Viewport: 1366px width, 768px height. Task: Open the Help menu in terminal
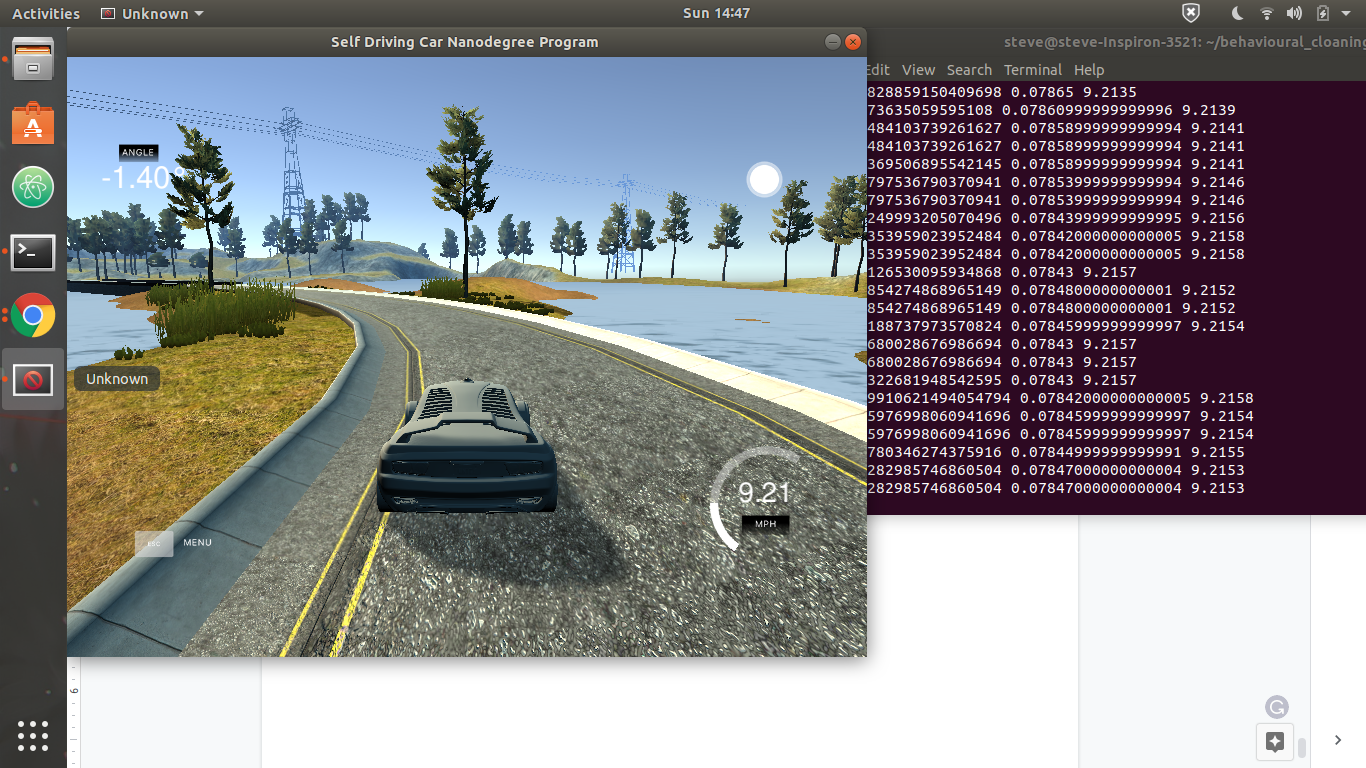(x=1089, y=70)
